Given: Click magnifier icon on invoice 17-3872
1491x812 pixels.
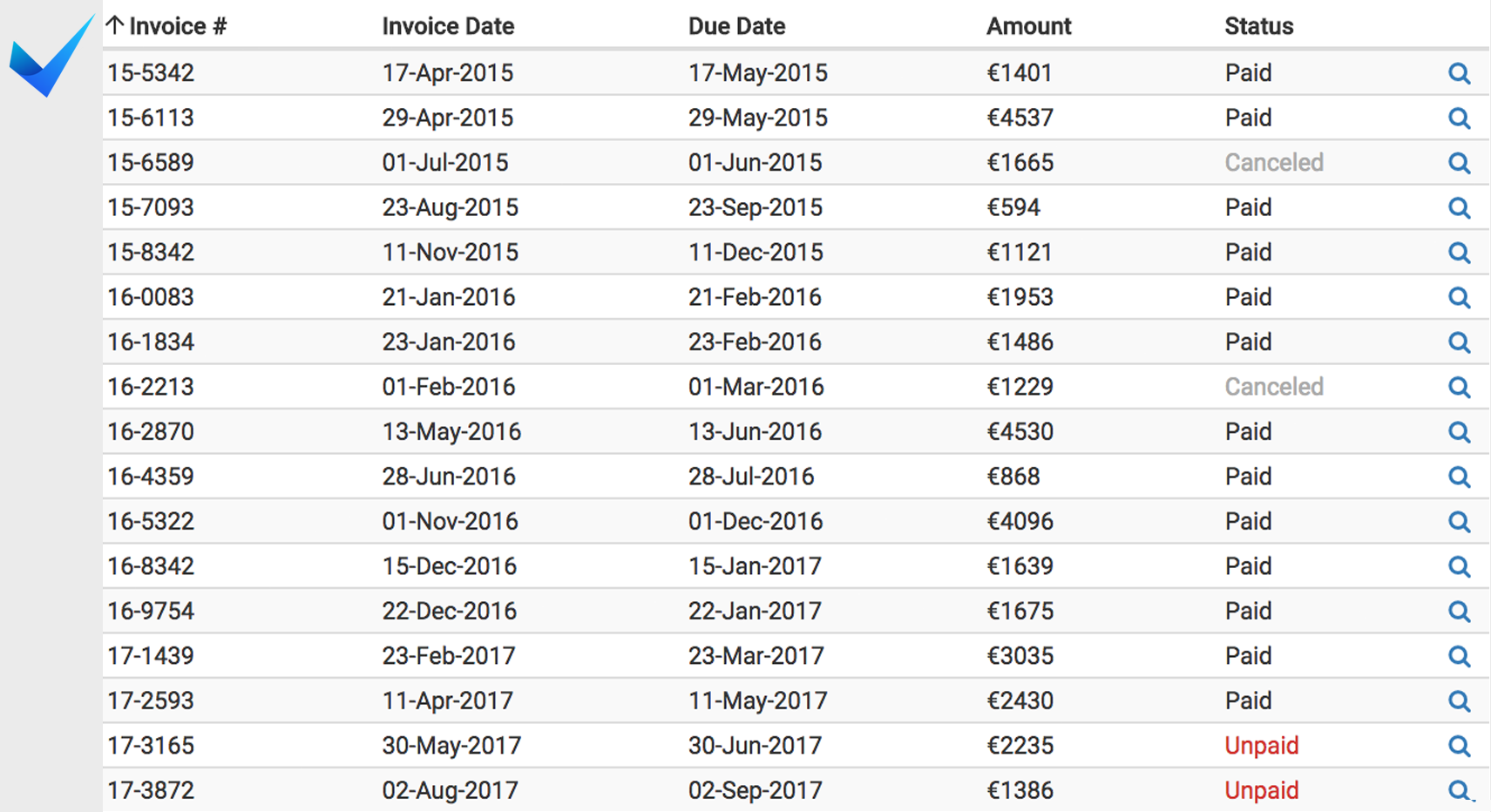Looking at the screenshot, I should click(x=1460, y=791).
